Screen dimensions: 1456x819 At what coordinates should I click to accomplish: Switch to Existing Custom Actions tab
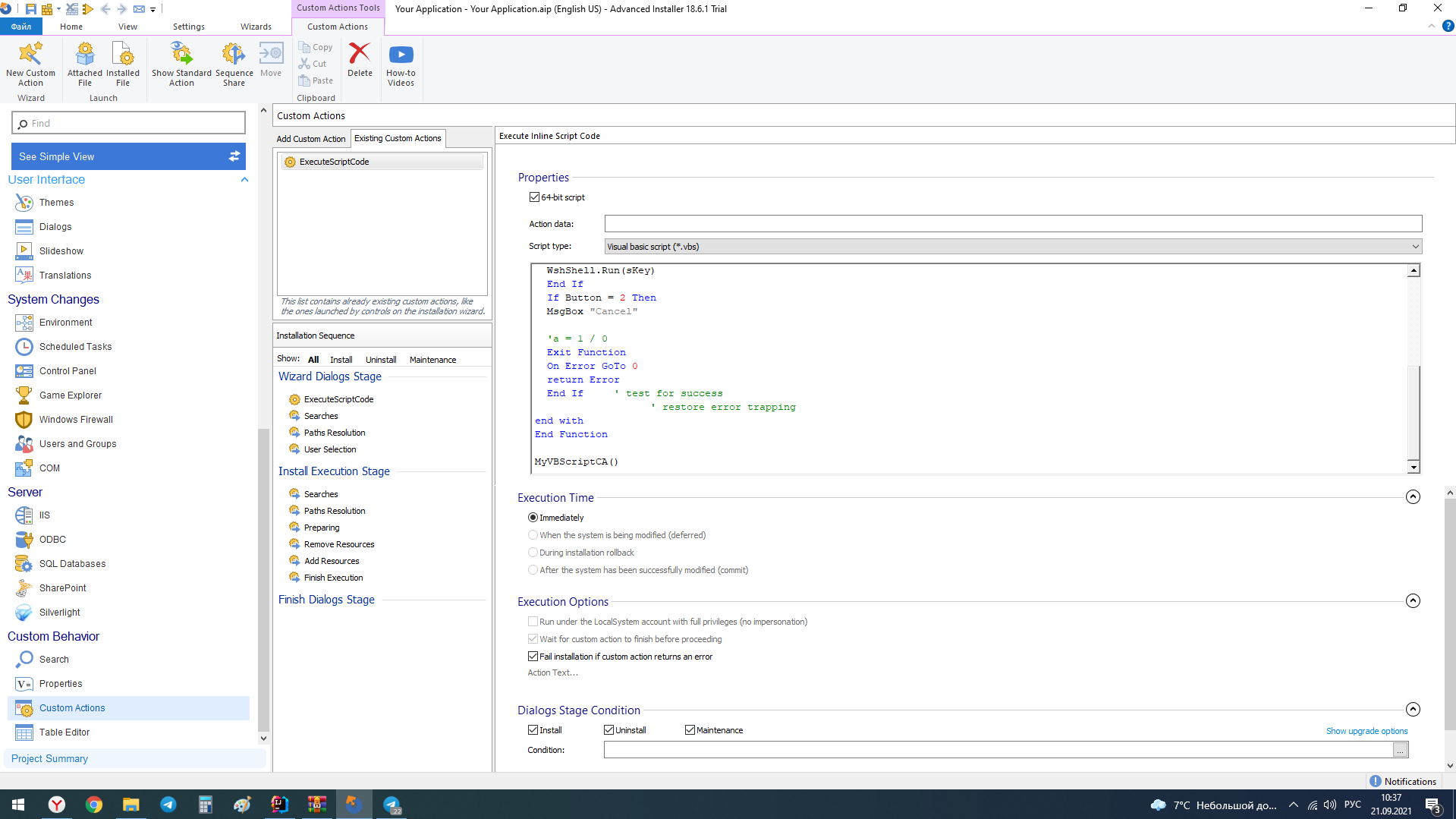[398, 138]
